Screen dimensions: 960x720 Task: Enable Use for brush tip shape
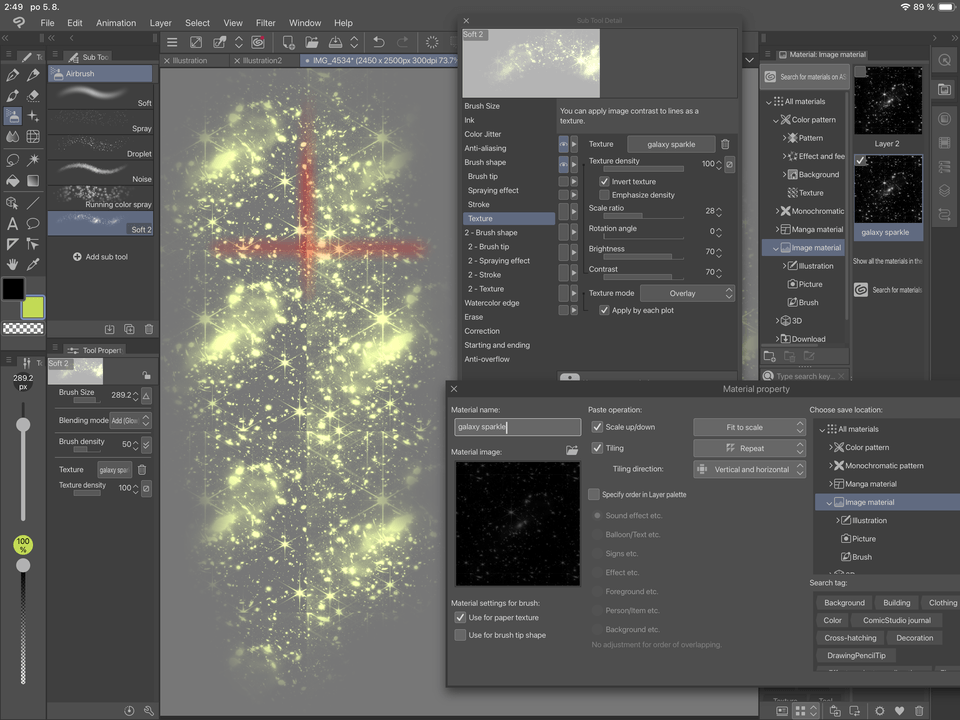click(x=460, y=636)
